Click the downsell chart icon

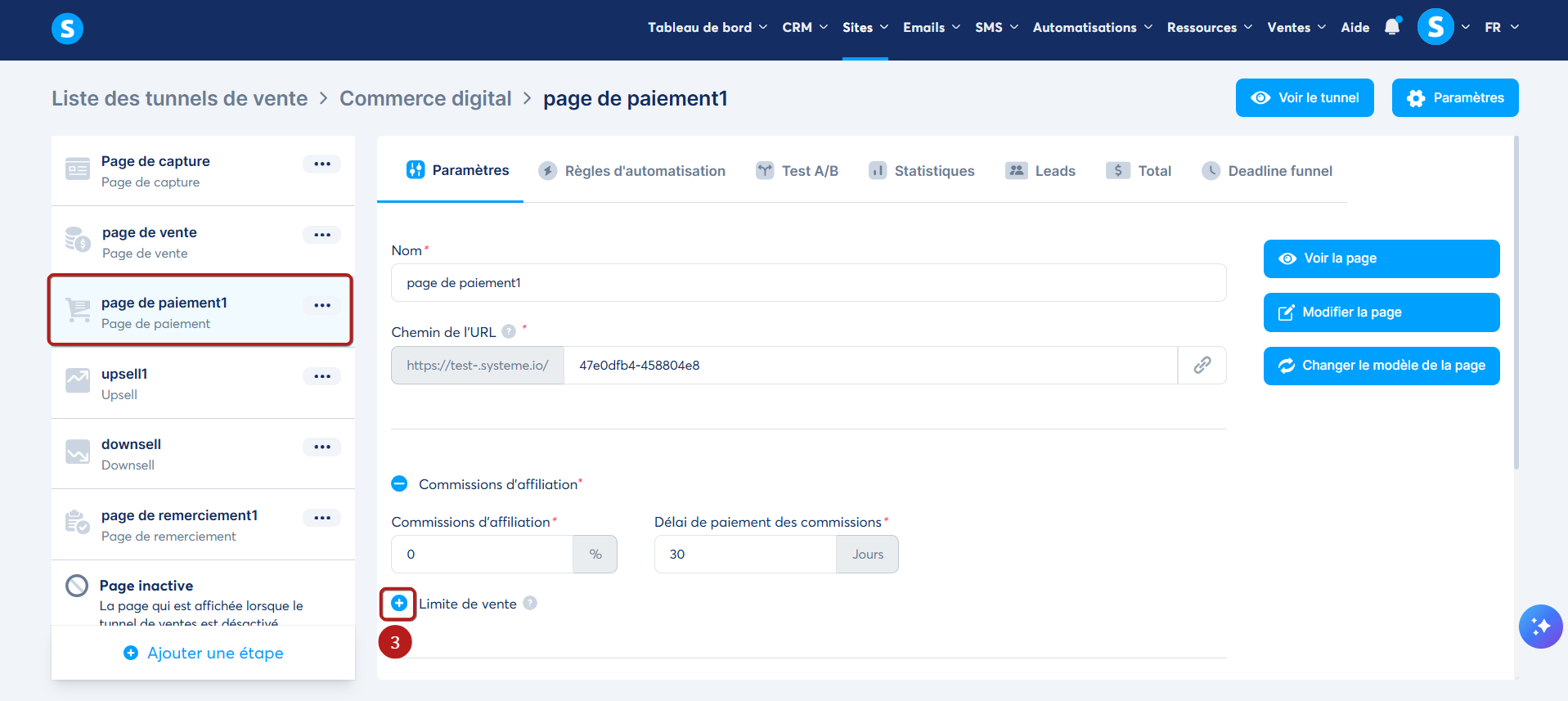click(78, 452)
